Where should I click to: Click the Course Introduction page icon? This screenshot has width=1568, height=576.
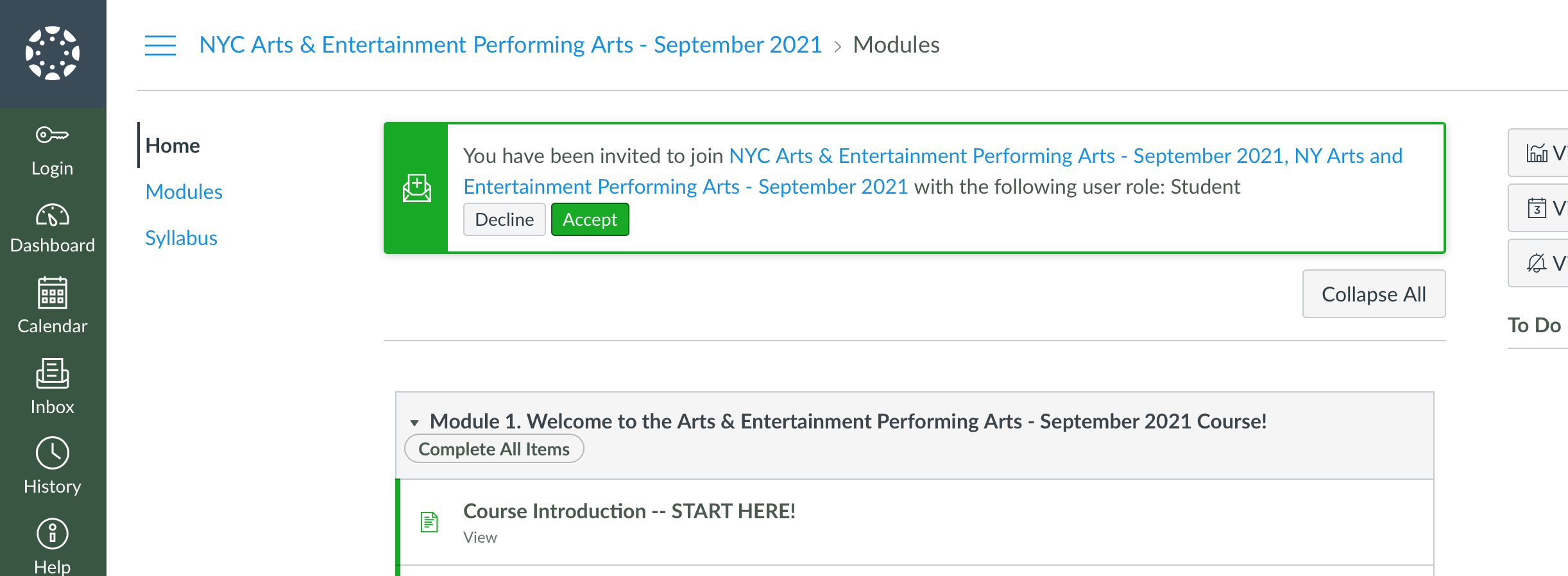(x=429, y=522)
